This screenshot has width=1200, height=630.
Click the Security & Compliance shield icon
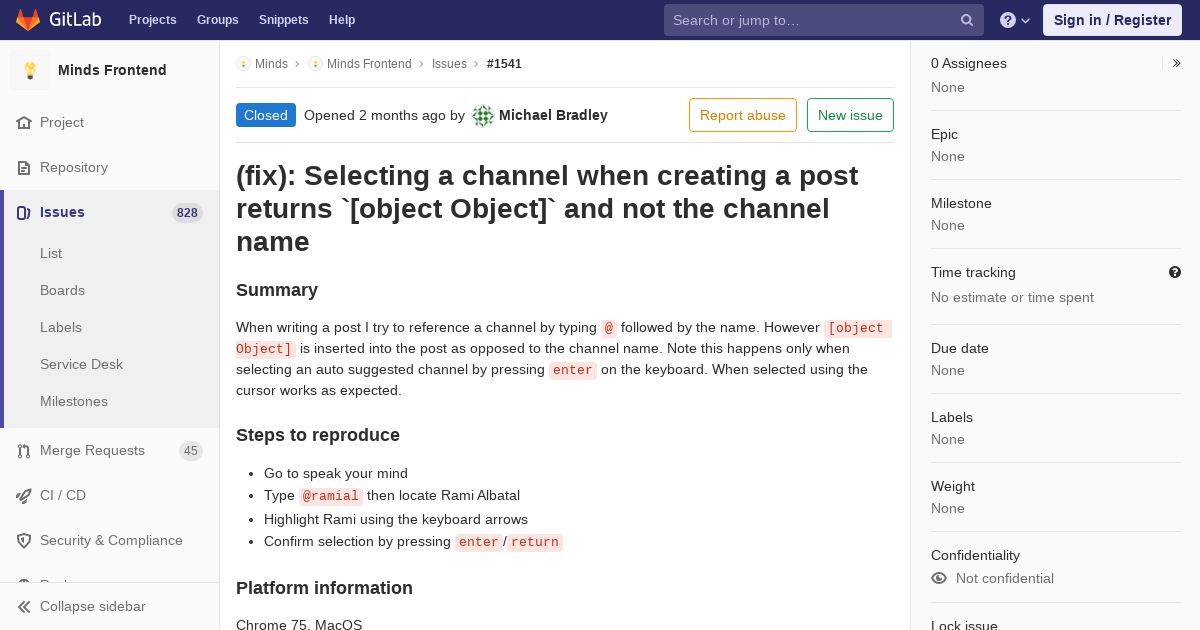[24, 541]
